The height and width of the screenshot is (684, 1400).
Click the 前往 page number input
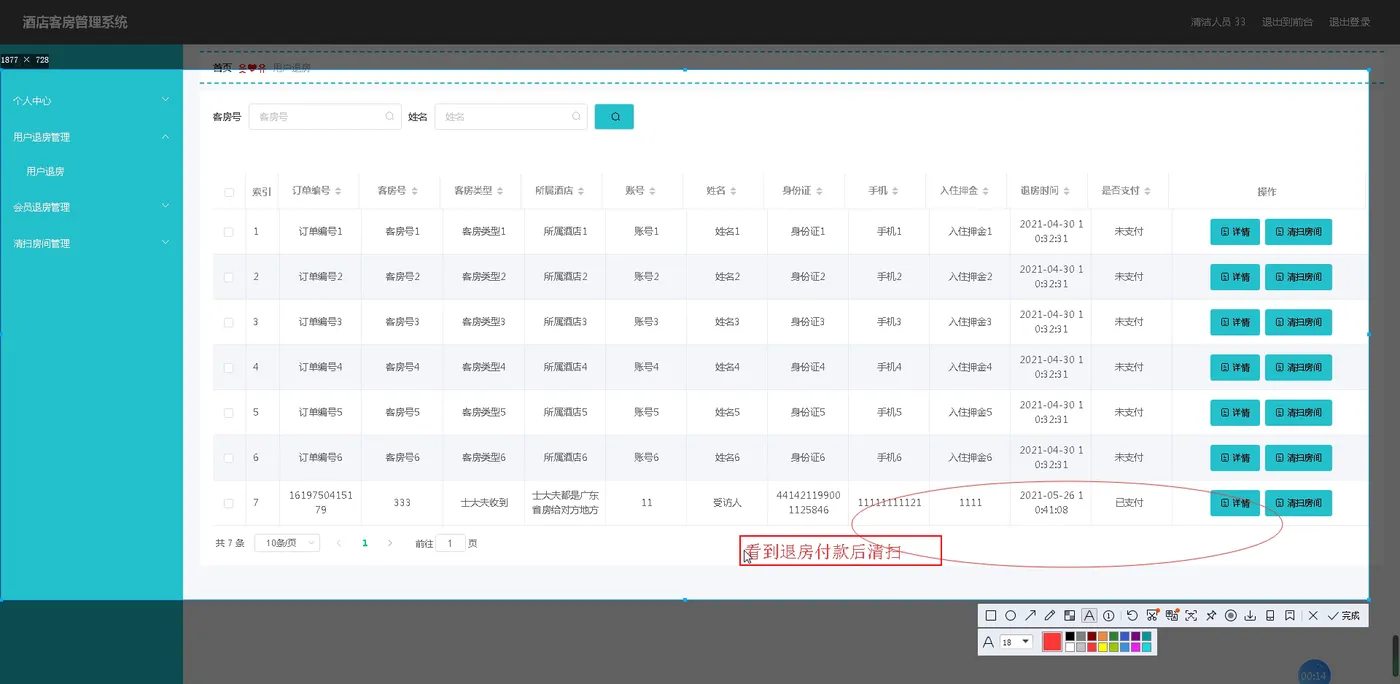(450, 543)
